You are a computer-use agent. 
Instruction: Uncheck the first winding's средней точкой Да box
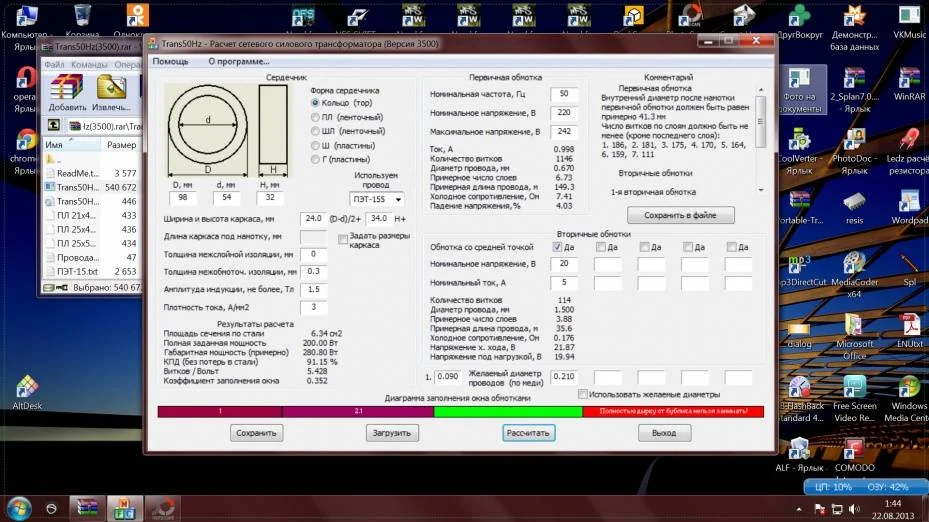pyautogui.click(x=557, y=246)
